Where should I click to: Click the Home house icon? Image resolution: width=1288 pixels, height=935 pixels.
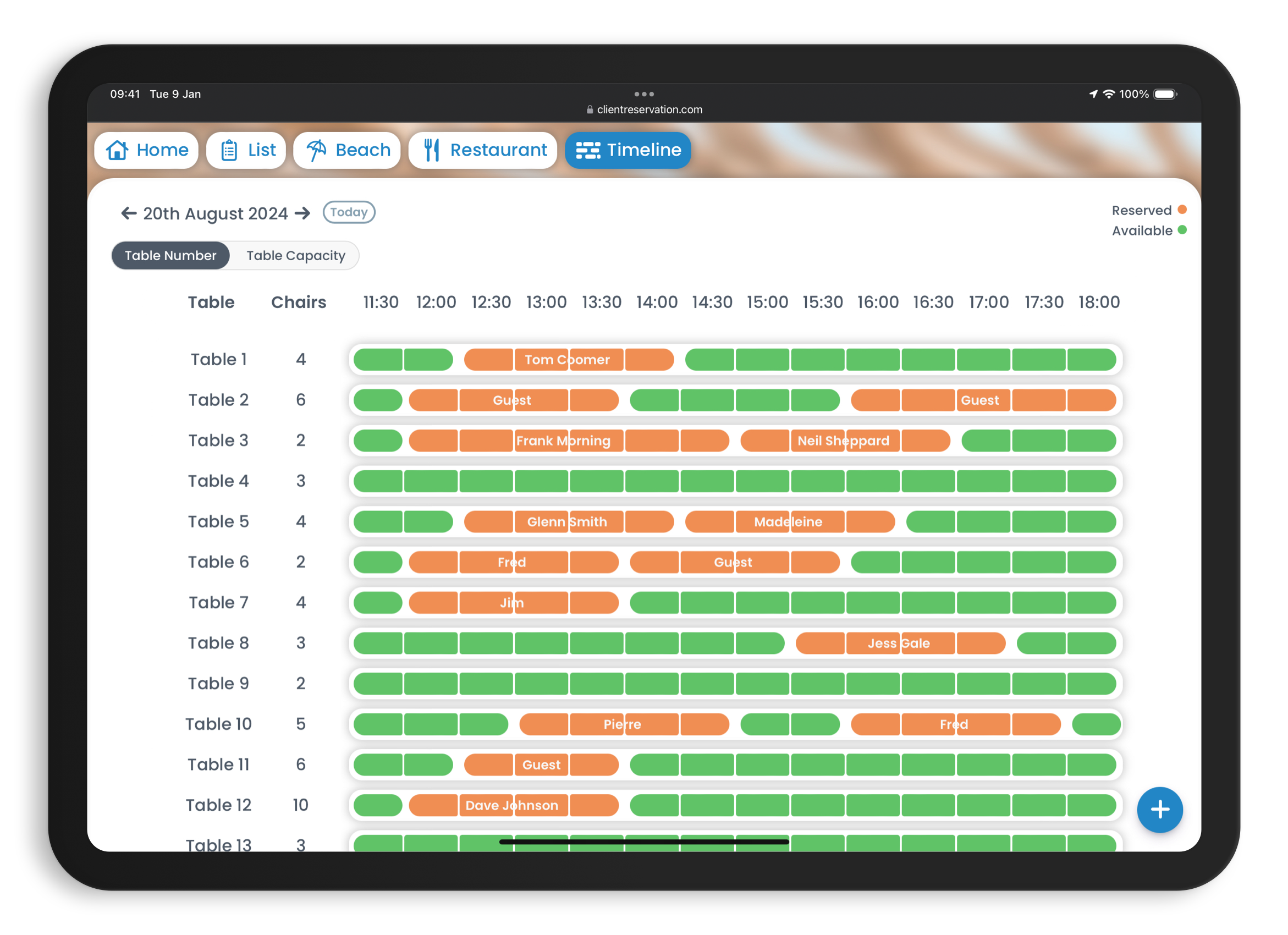tap(117, 150)
